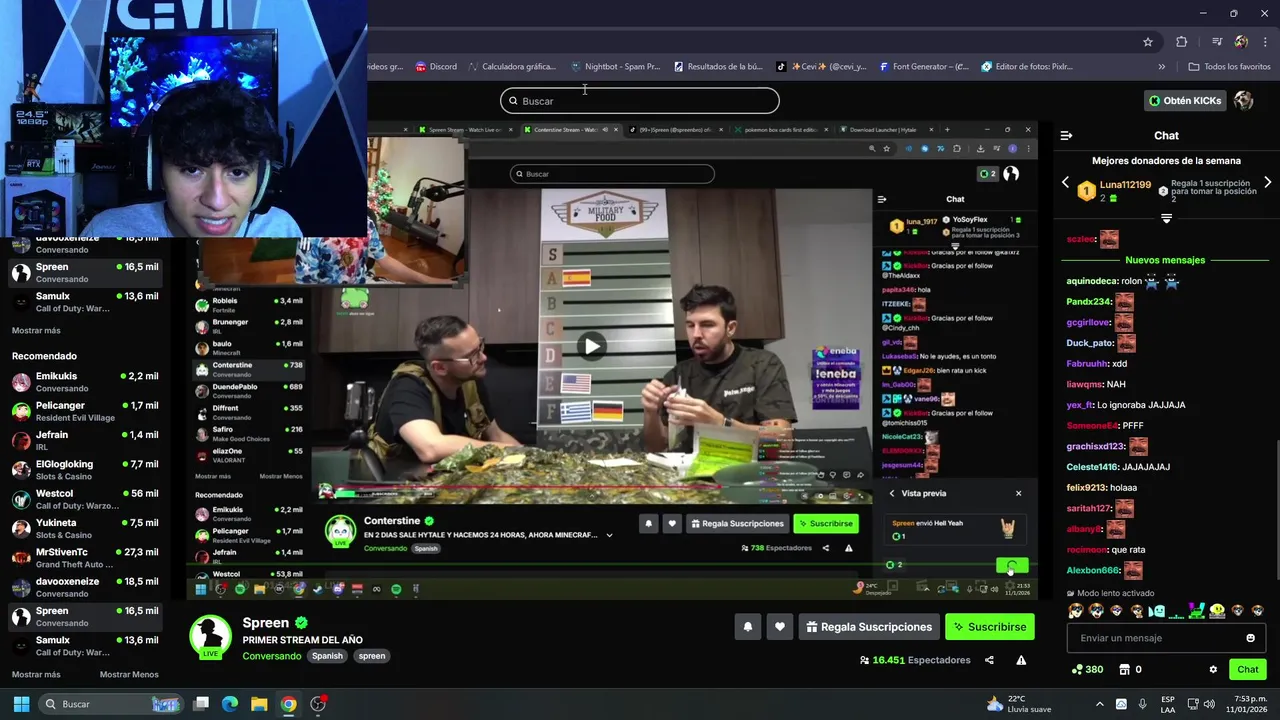Send message with green Chat button

(1248, 669)
